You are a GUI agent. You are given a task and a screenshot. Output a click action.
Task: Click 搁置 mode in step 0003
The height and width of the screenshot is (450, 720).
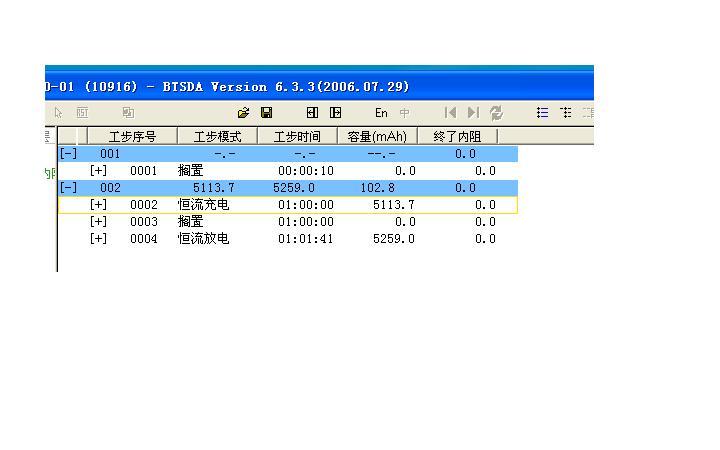coord(191,221)
